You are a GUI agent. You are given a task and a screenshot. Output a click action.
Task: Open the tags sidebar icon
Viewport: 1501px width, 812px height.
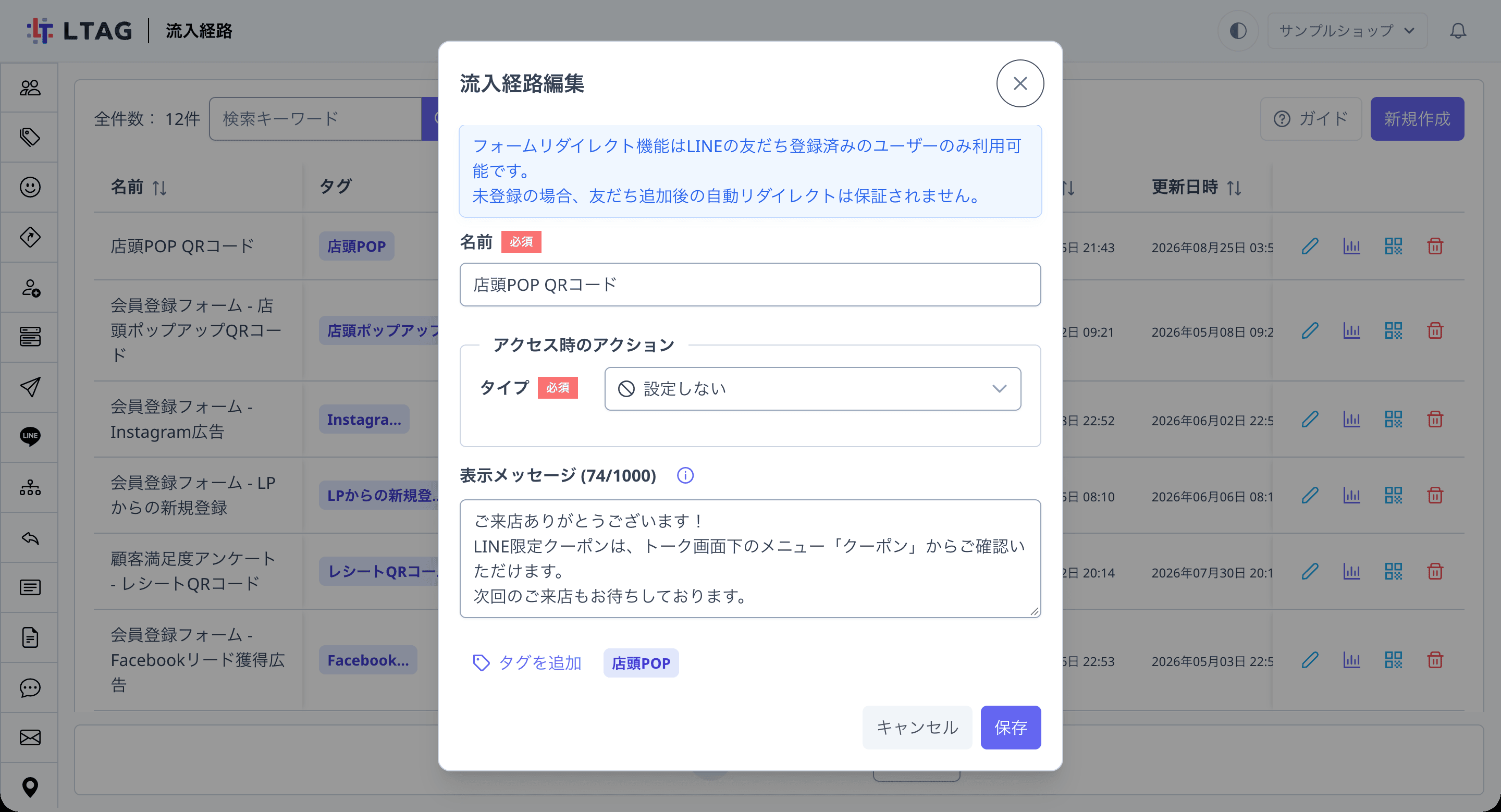[30, 138]
